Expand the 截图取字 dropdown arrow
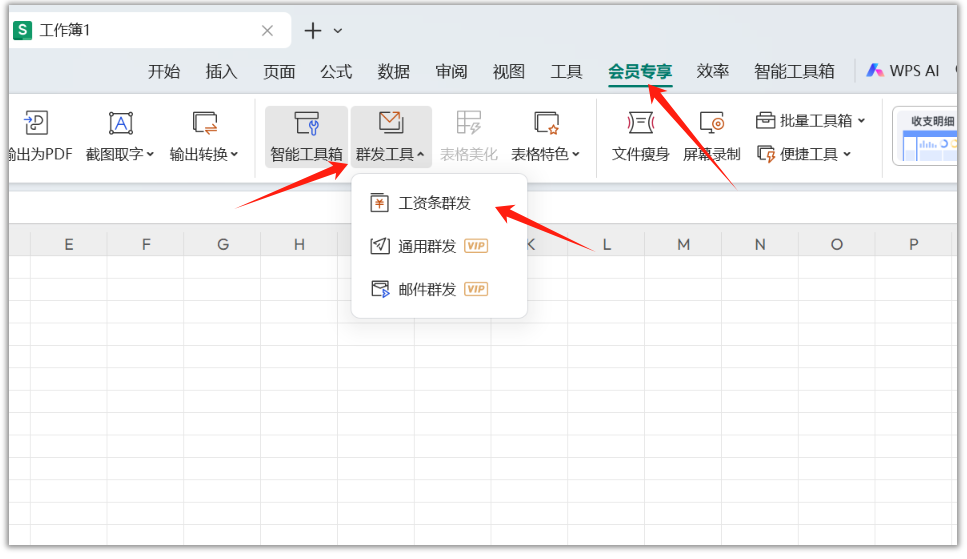Screen dimensions: 967x559 pyautogui.click(x=150, y=154)
